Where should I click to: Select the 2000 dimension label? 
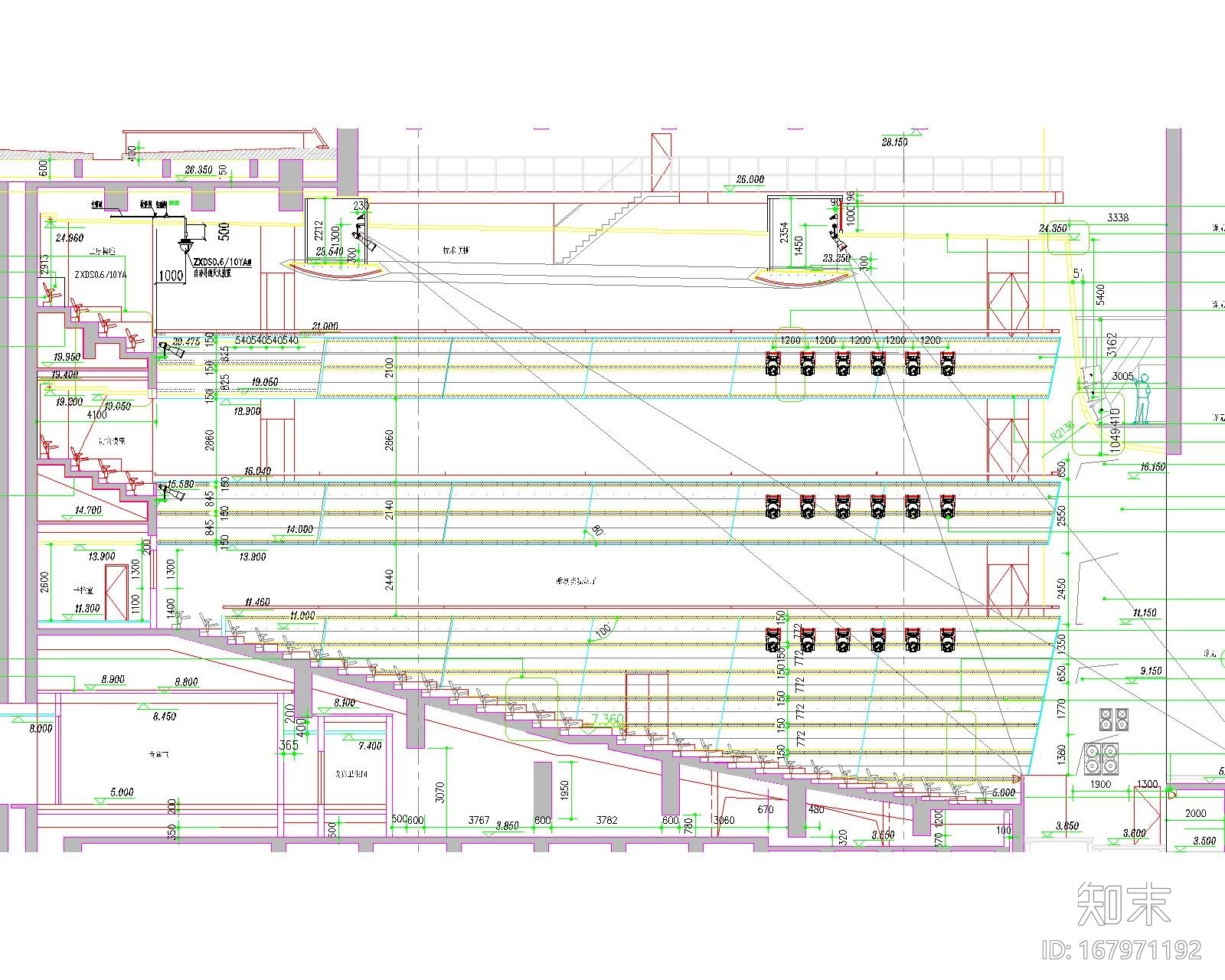[x=1195, y=813]
